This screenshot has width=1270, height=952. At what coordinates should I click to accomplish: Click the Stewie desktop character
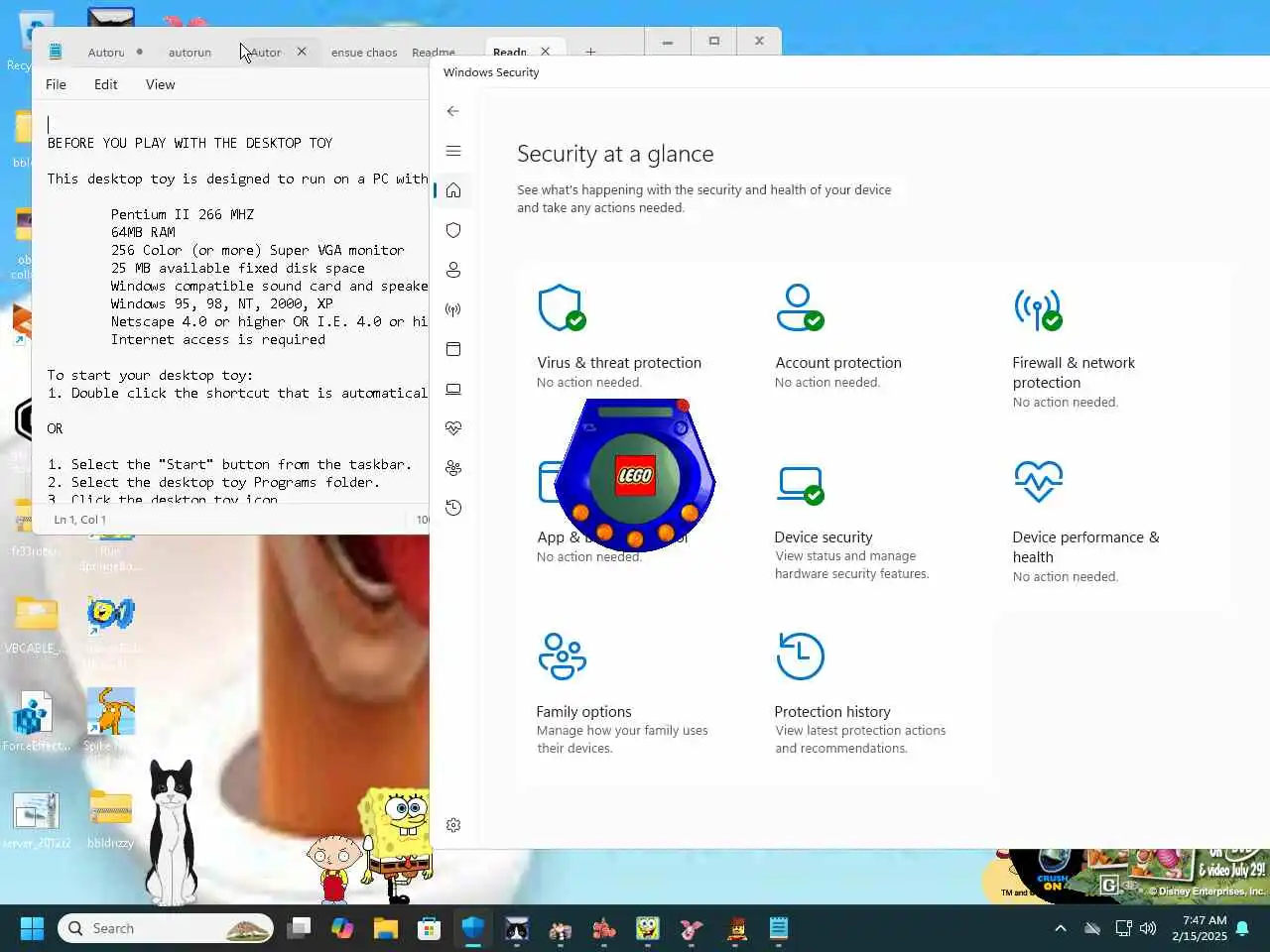click(x=333, y=869)
